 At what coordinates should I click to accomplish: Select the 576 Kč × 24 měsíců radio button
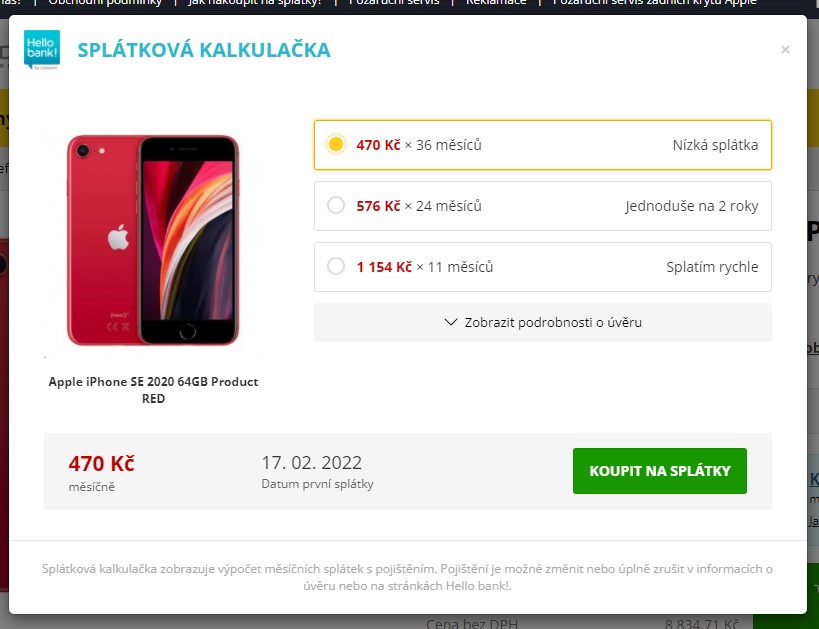[336, 205]
